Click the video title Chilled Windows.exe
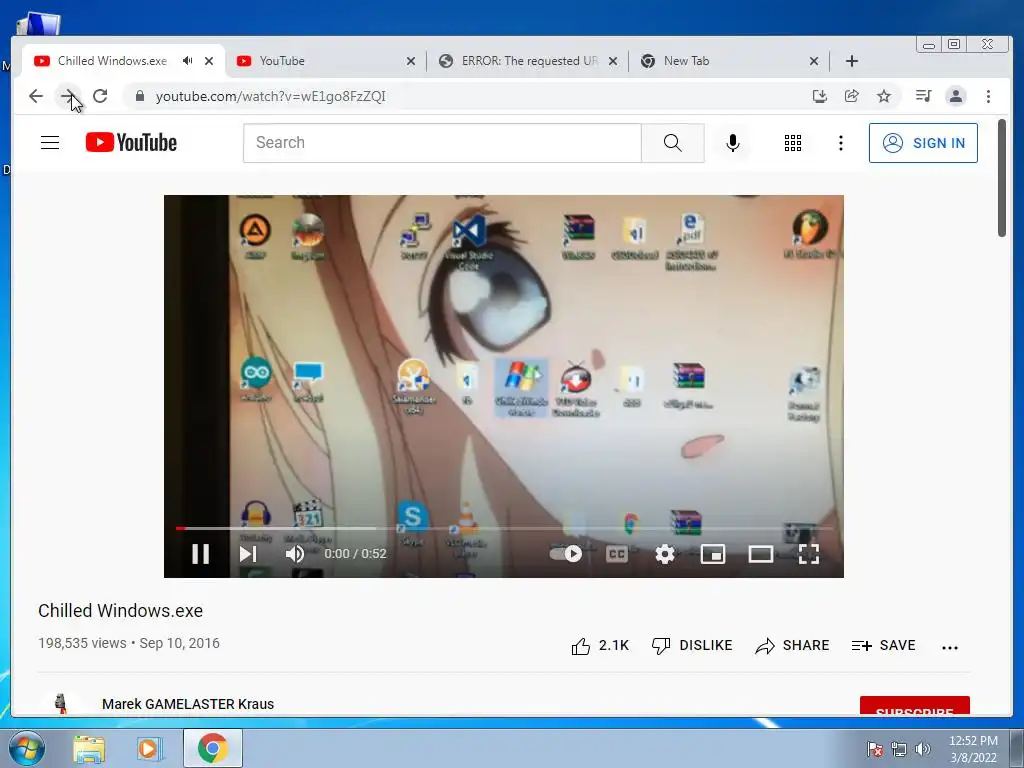The width and height of the screenshot is (1024, 768). coord(120,611)
